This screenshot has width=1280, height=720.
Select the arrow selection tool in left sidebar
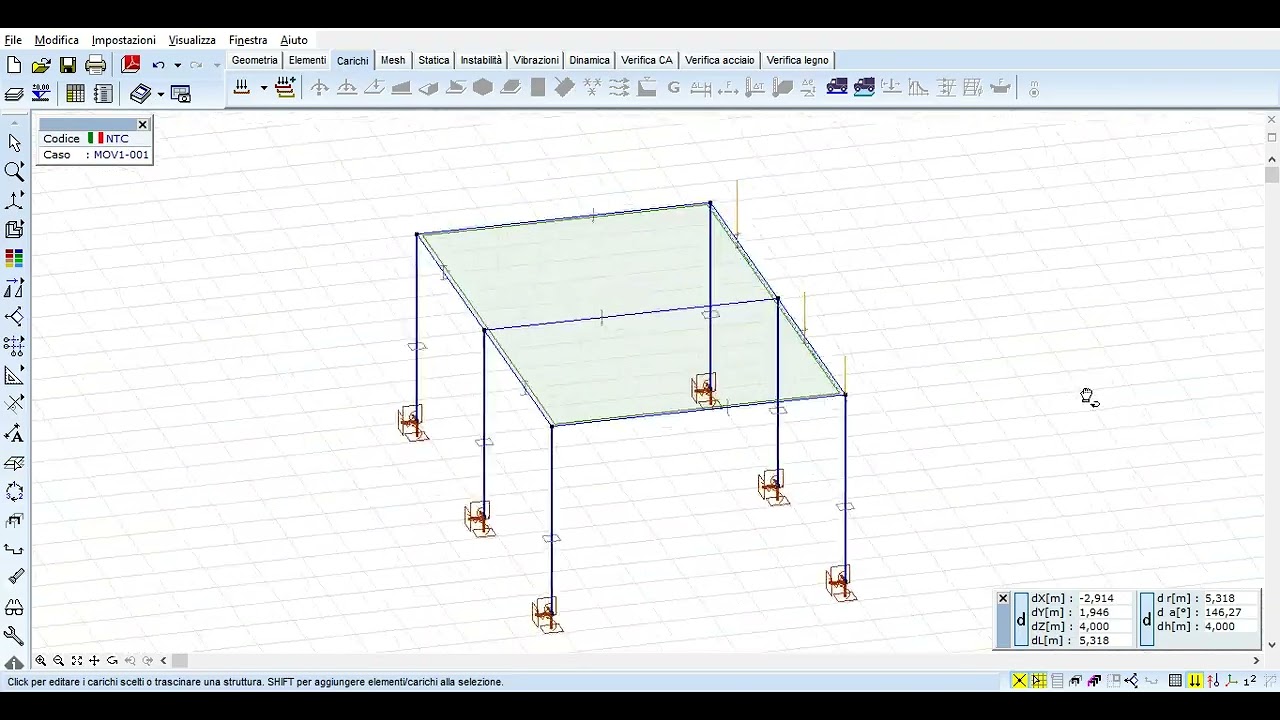pyautogui.click(x=14, y=143)
